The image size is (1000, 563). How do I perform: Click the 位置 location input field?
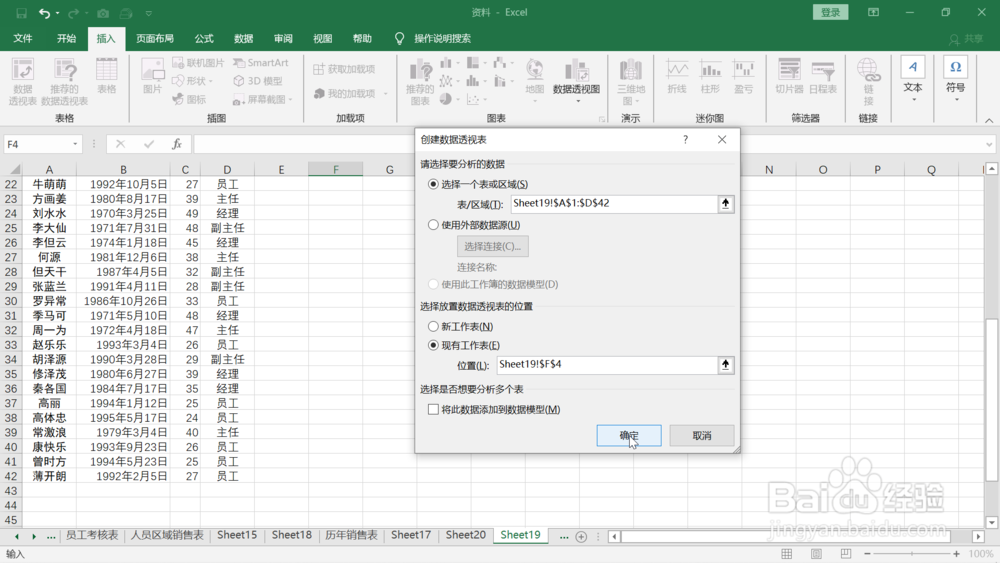(x=607, y=365)
